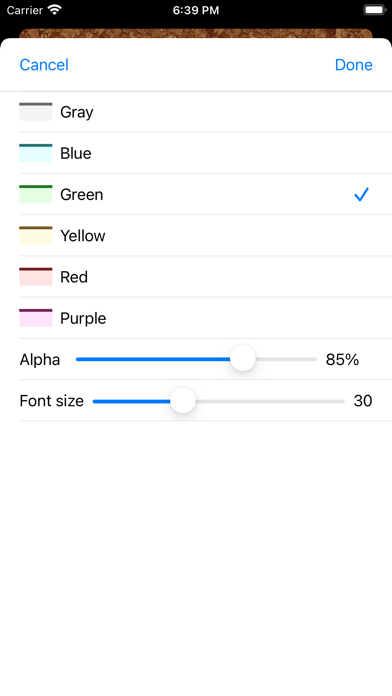Screen dimensions: 392x696
Task: Tap the blue note color swatch
Action: [x=36, y=153]
